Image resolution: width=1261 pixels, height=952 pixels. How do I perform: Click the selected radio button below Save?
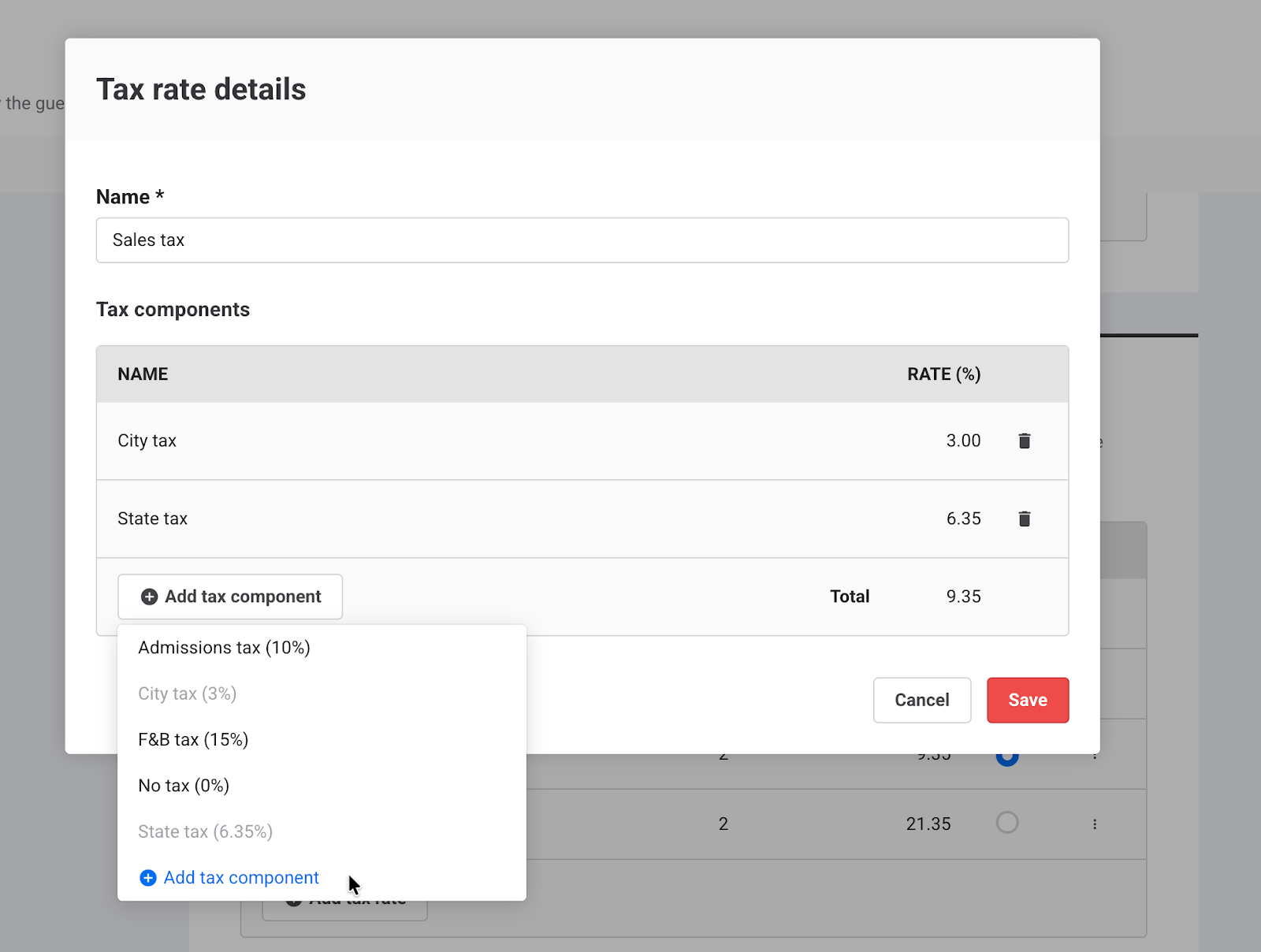click(x=1007, y=760)
